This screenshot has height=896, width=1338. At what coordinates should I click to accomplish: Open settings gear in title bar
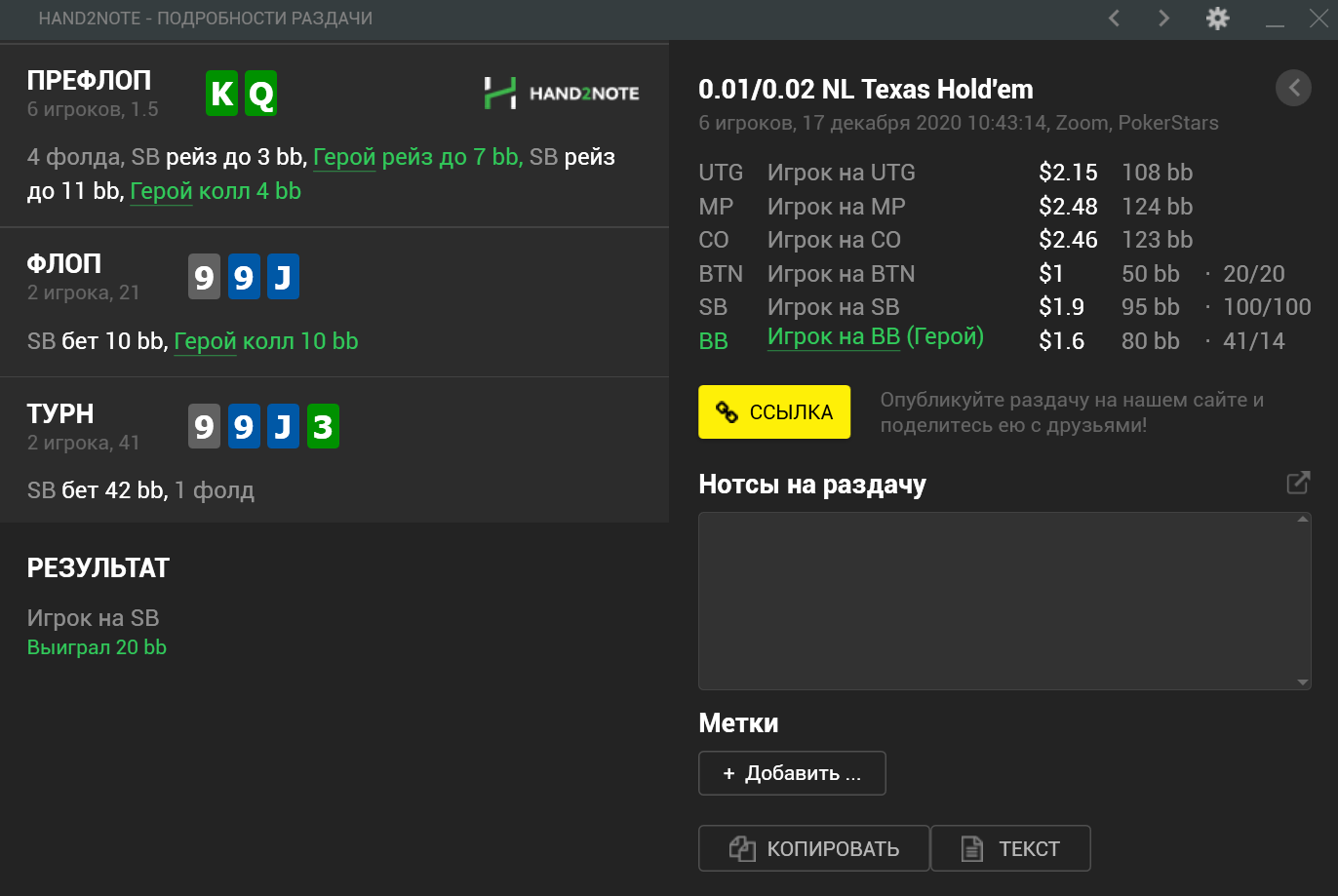(1217, 19)
